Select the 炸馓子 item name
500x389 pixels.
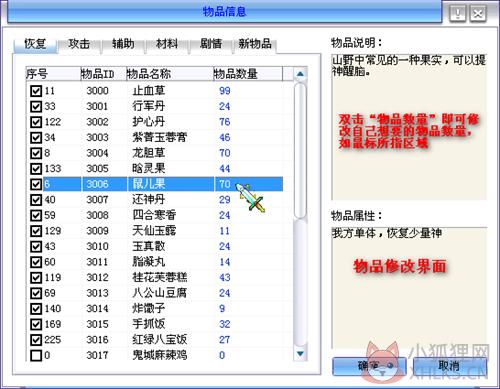(148, 309)
